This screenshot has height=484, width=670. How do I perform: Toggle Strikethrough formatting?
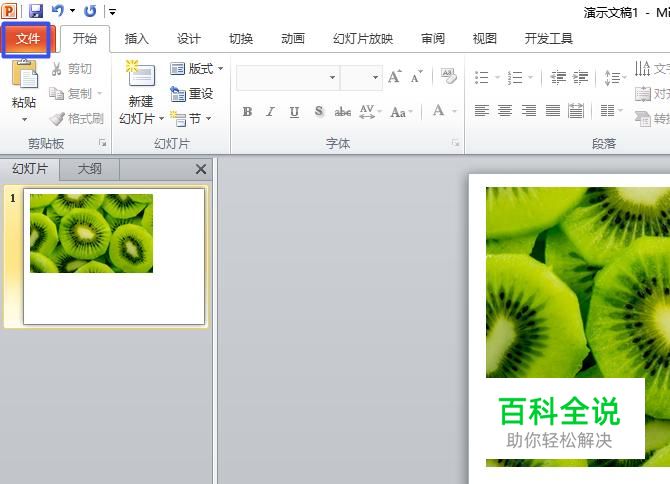[x=343, y=112]
